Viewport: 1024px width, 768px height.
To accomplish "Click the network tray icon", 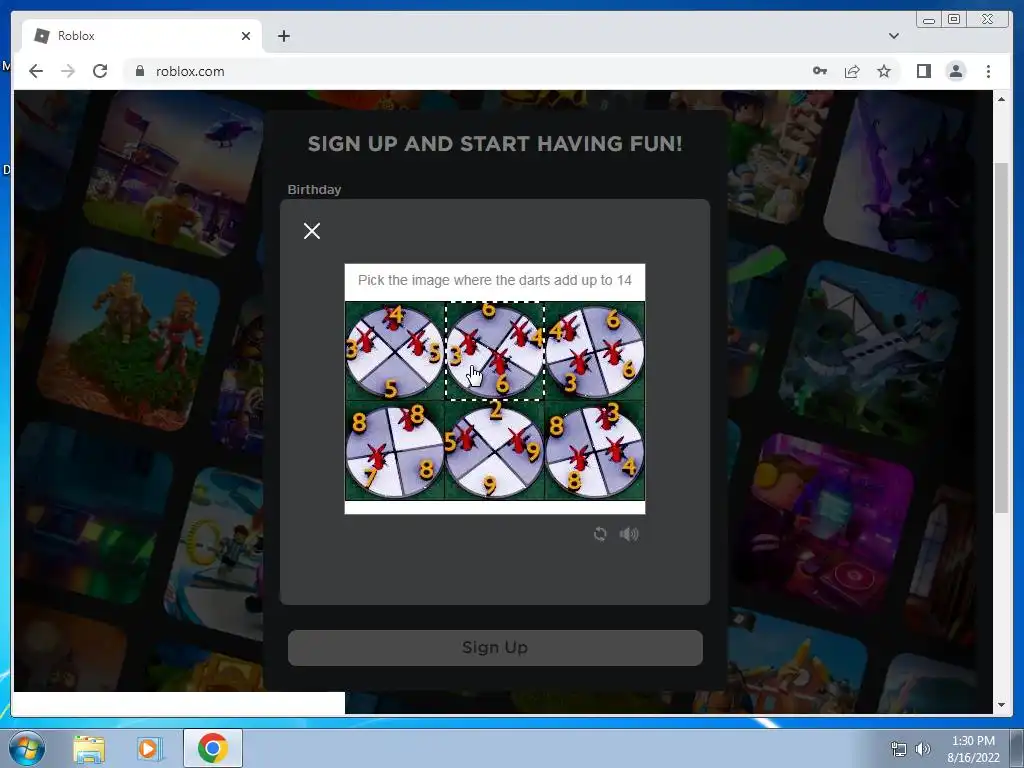I will point(899,749).
